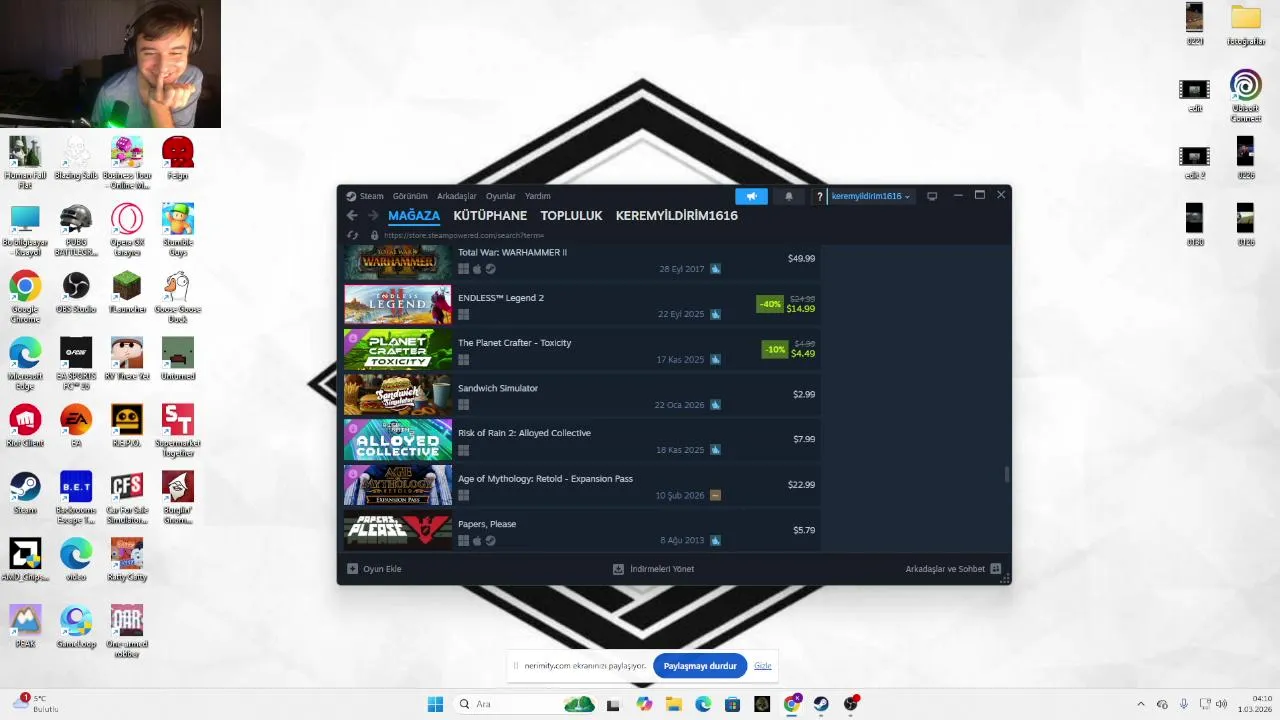The image size is (1280, 720).
Task: Open File Explorer from the taskbar
Action: tap(673, 704)
